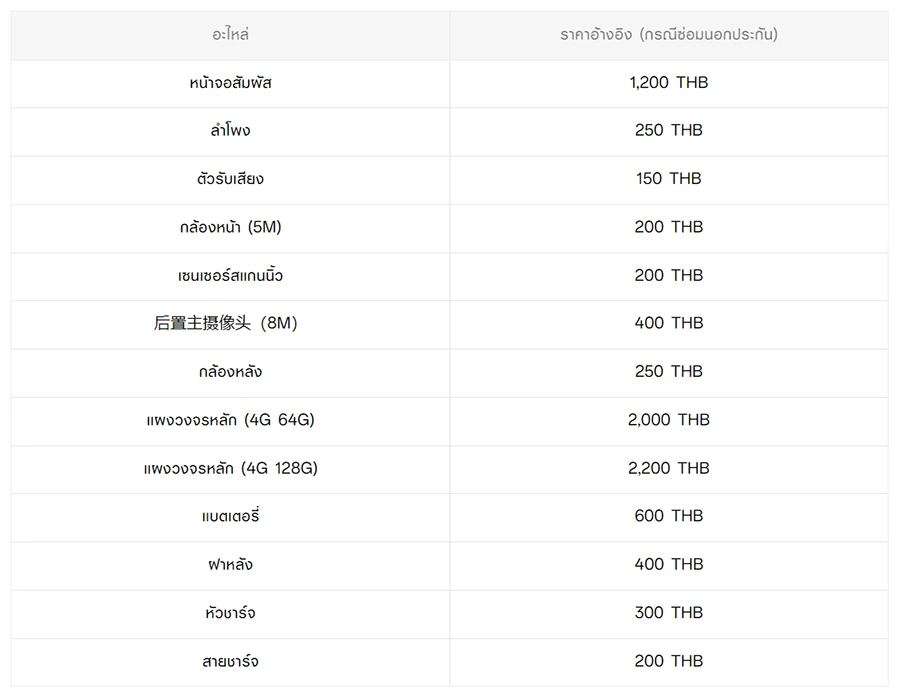Image resolution: width=900 pixels, height=698 pixels.
Task: Click the 300 THB price cell
Action: (668, 613)
